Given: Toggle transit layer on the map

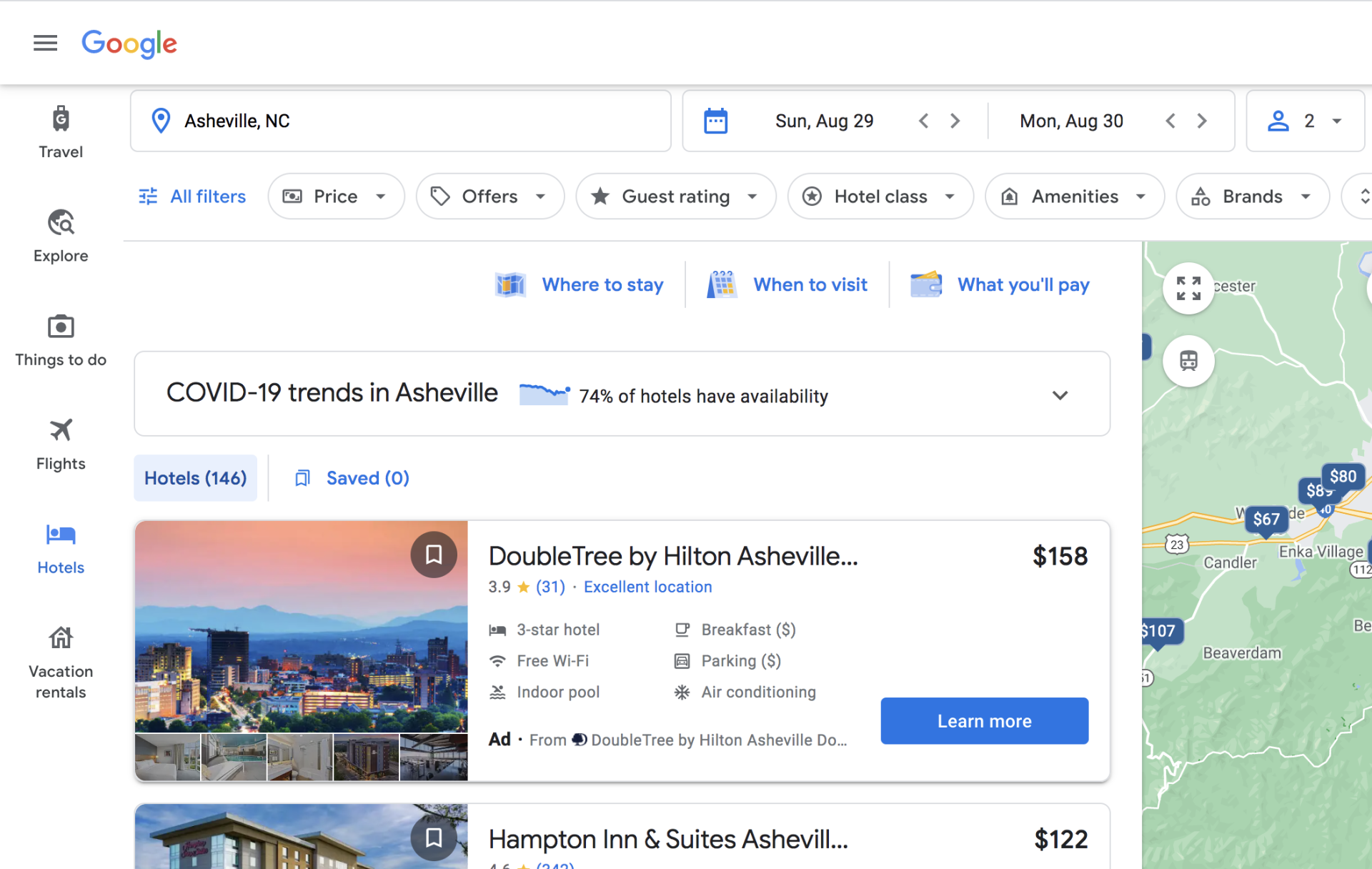Looking at the screenshot, I should pyautogui.click(x=1188, y=361).
